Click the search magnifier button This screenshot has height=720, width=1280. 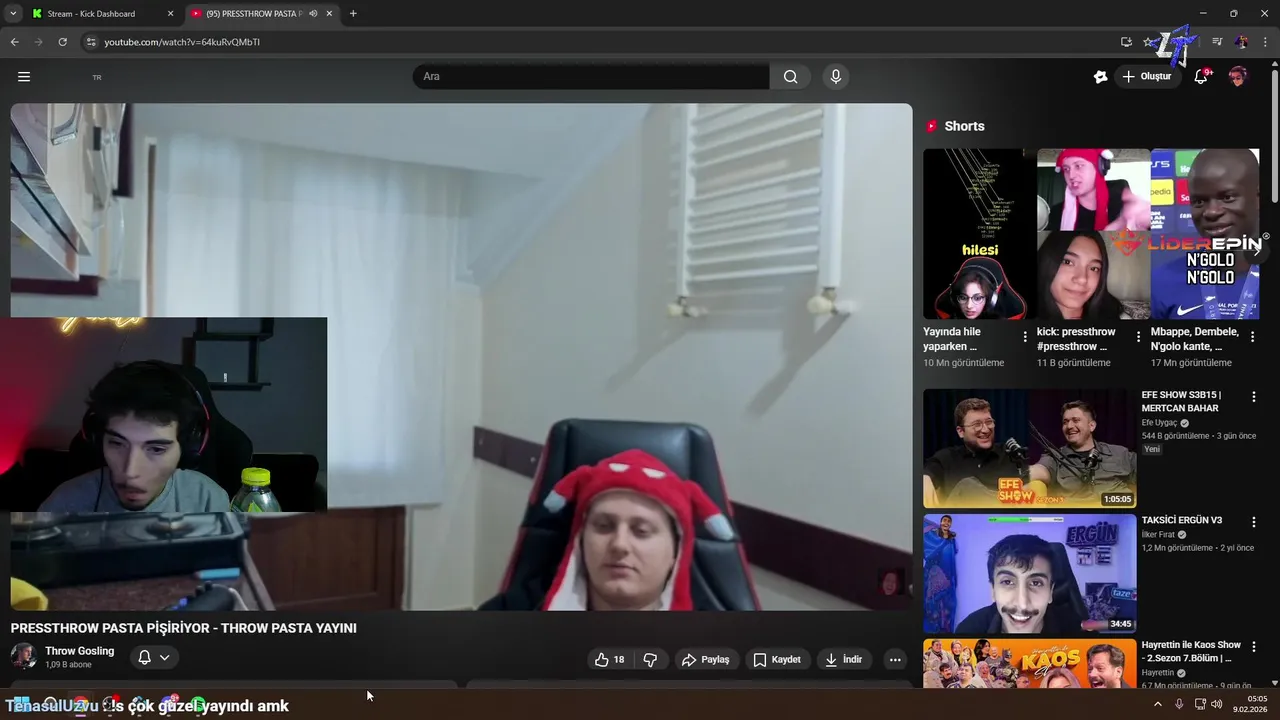coord(791,77)
